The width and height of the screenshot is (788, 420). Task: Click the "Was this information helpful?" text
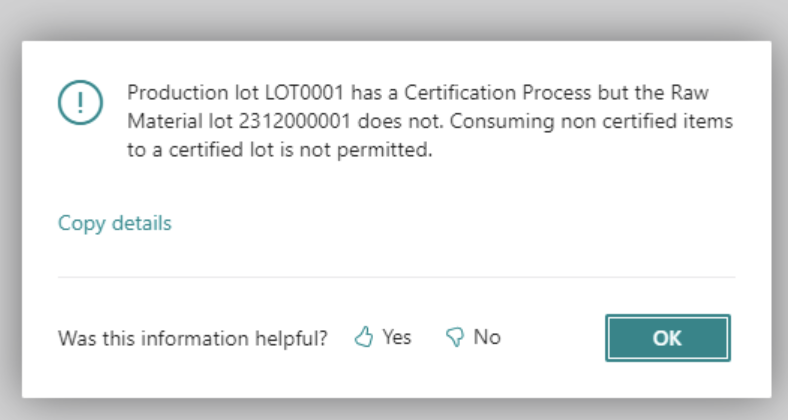pos(193,338)
